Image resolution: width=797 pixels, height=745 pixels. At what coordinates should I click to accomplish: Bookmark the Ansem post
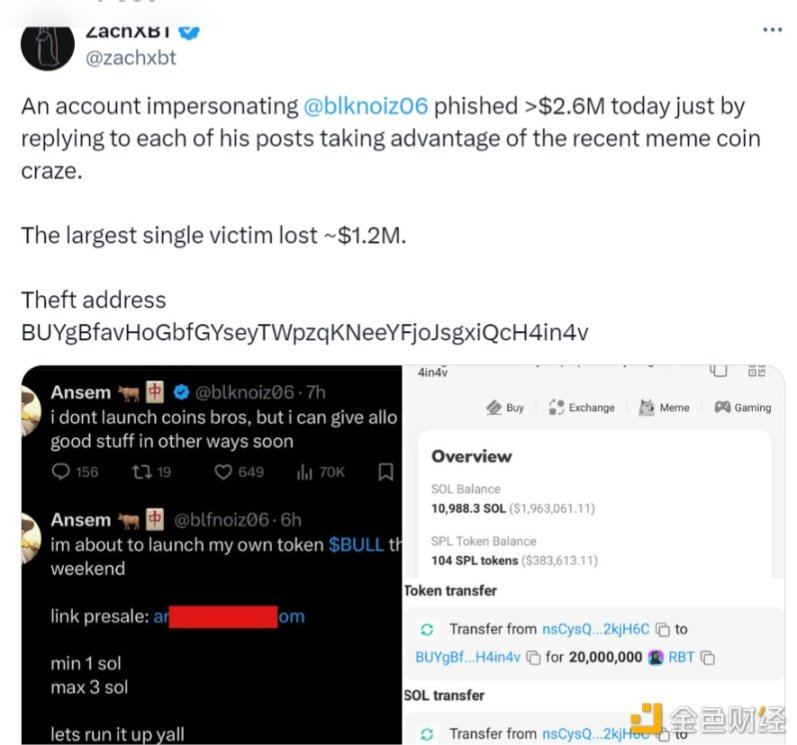point(386,472)
